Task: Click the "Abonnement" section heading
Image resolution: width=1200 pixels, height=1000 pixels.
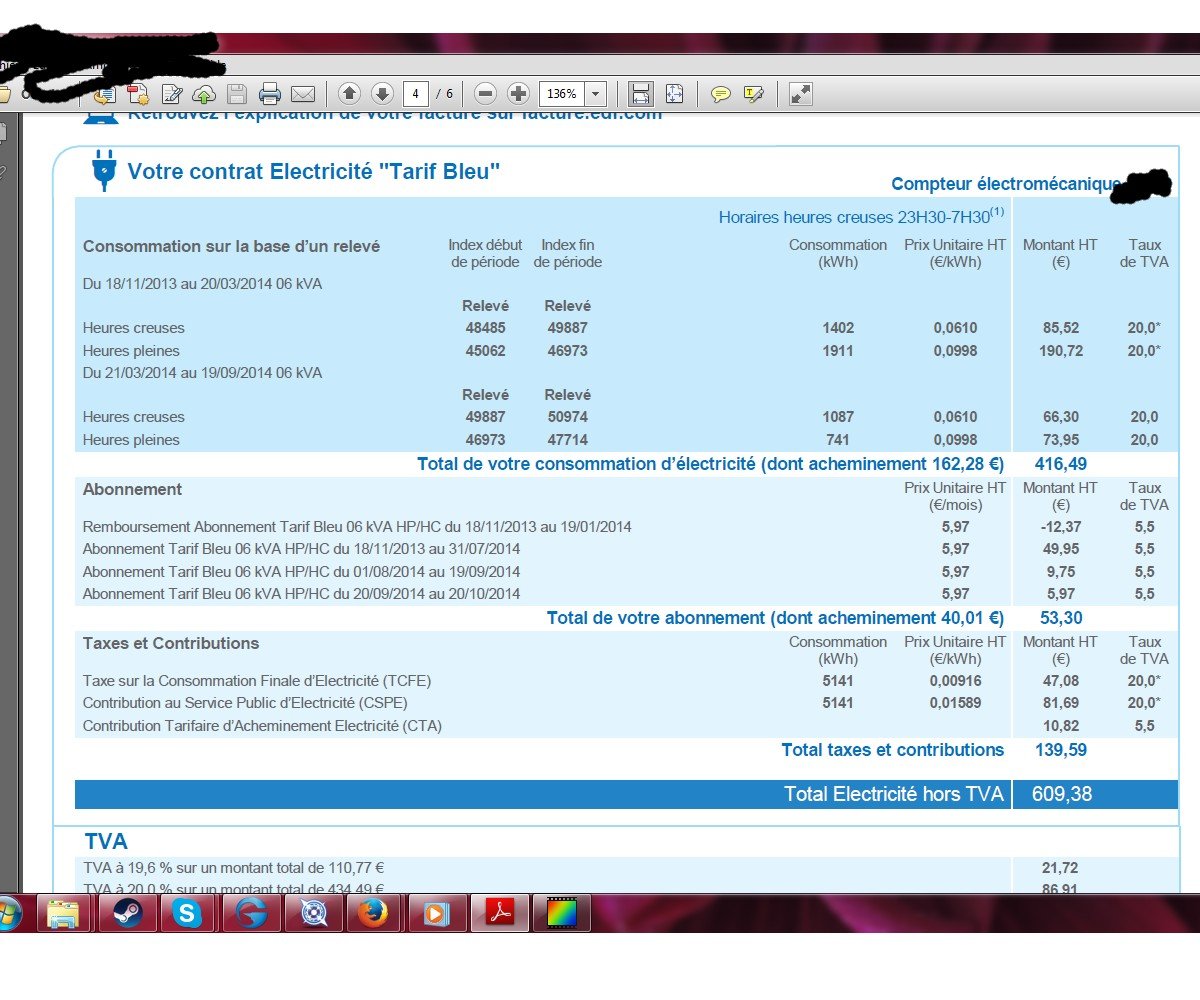Action: pos(132,490)
